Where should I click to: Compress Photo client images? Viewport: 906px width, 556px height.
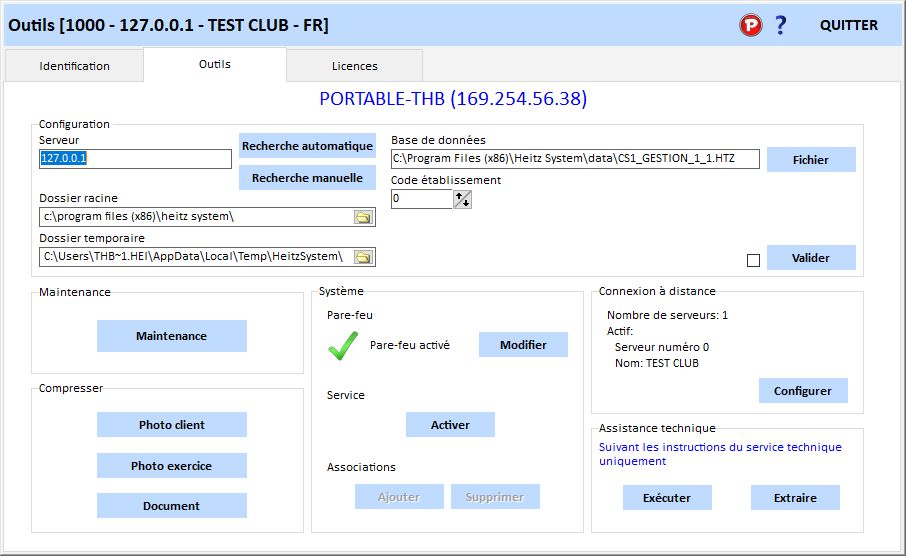[172, 425]
